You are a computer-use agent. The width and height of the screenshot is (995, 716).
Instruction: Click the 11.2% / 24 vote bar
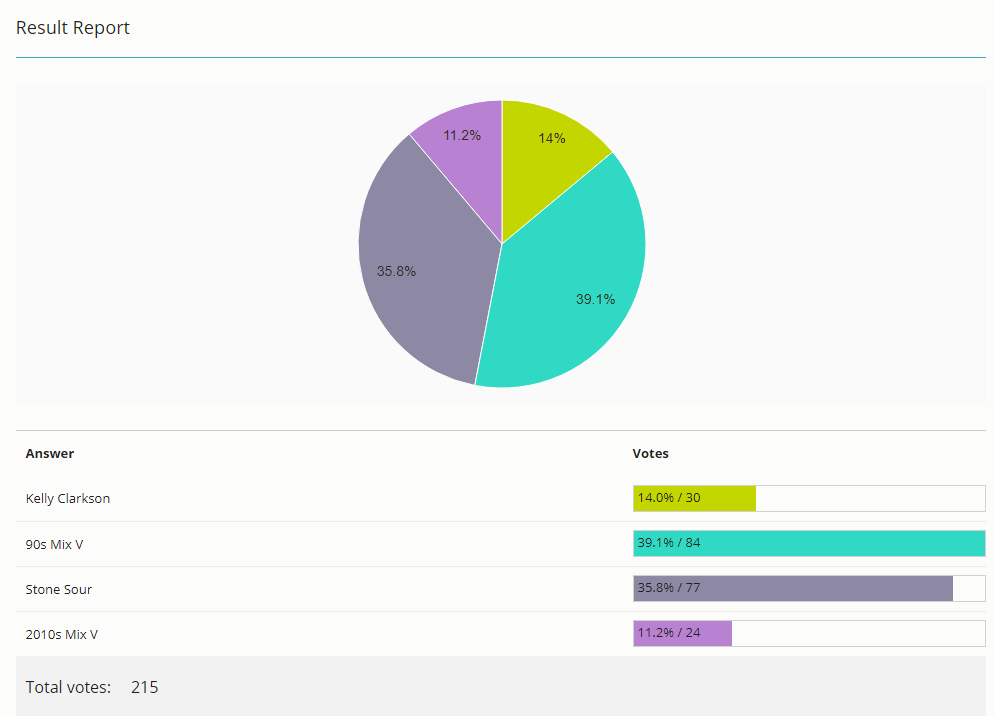click(x=809, y=633)
